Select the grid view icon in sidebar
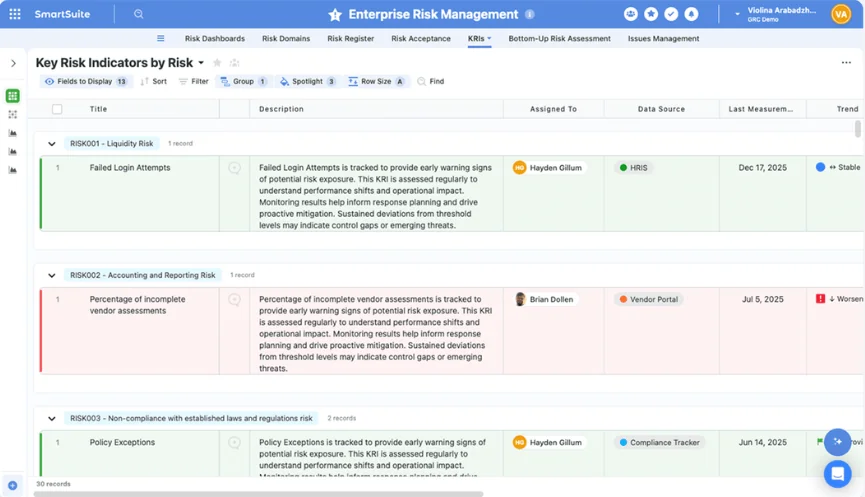Screen dimensions: 865x497 click(x=13, y=96)
